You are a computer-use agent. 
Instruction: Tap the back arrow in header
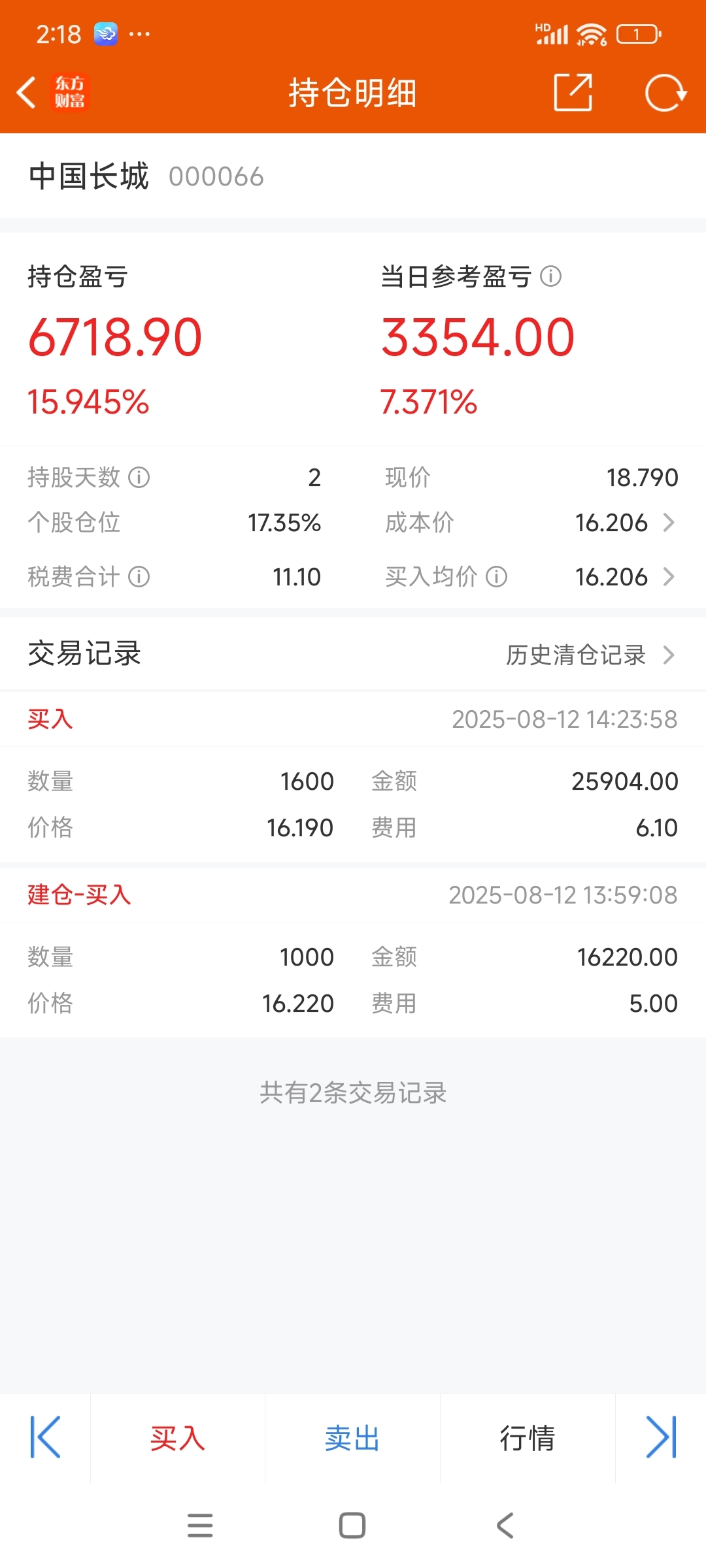[26, 92]
